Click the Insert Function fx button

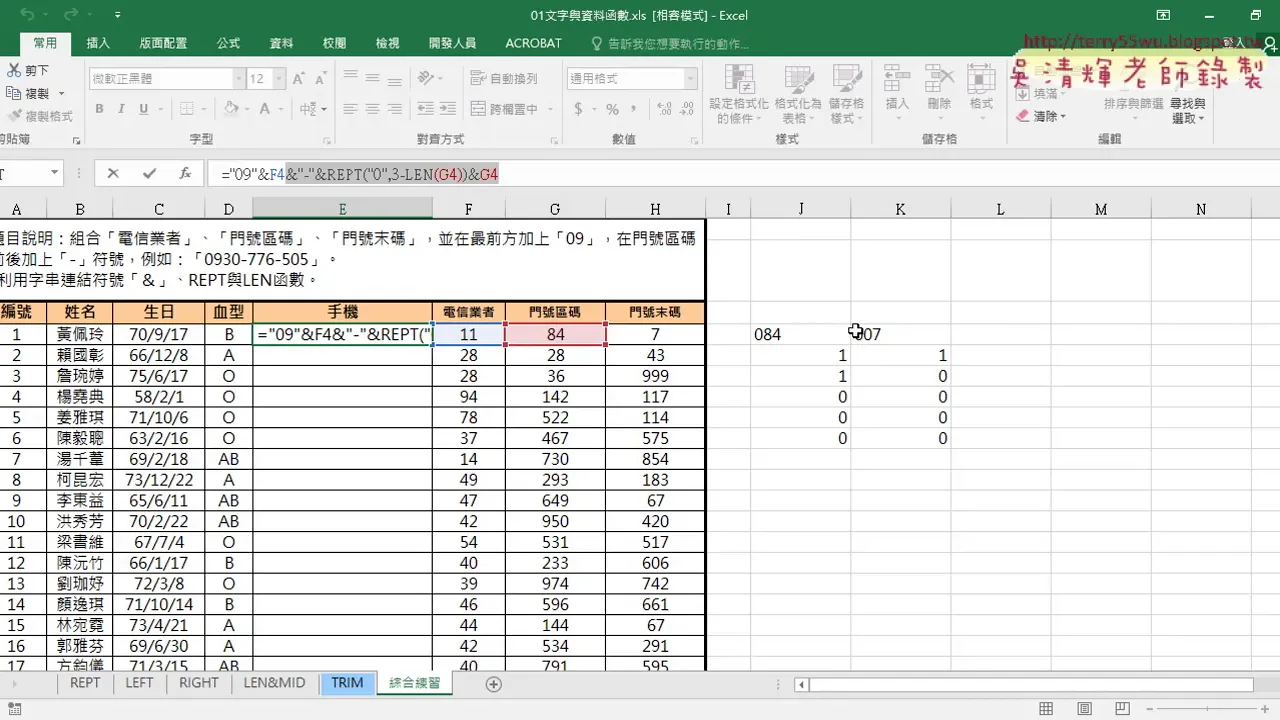pos(185,174)
